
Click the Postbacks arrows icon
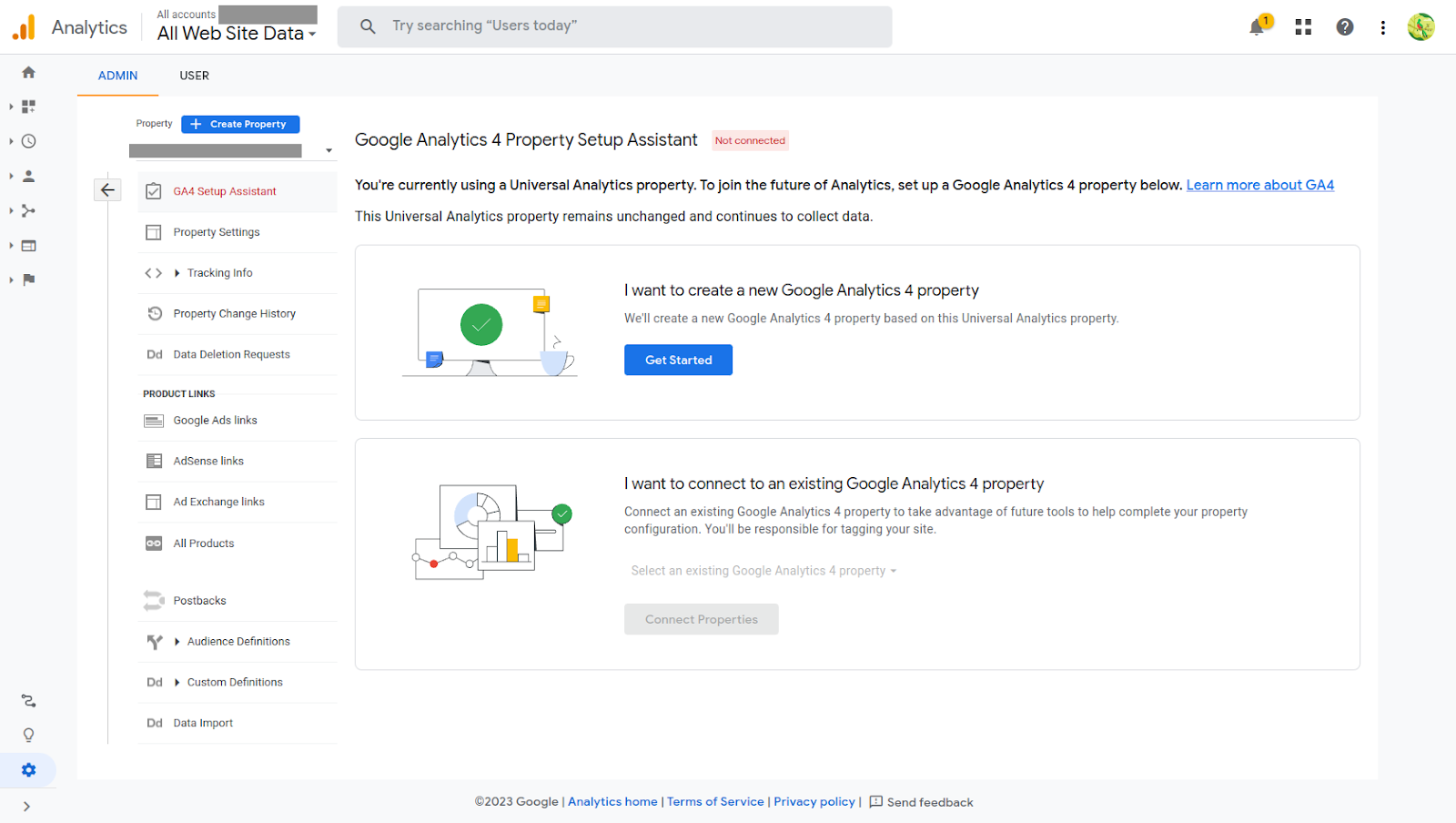(x=154, y=601)
